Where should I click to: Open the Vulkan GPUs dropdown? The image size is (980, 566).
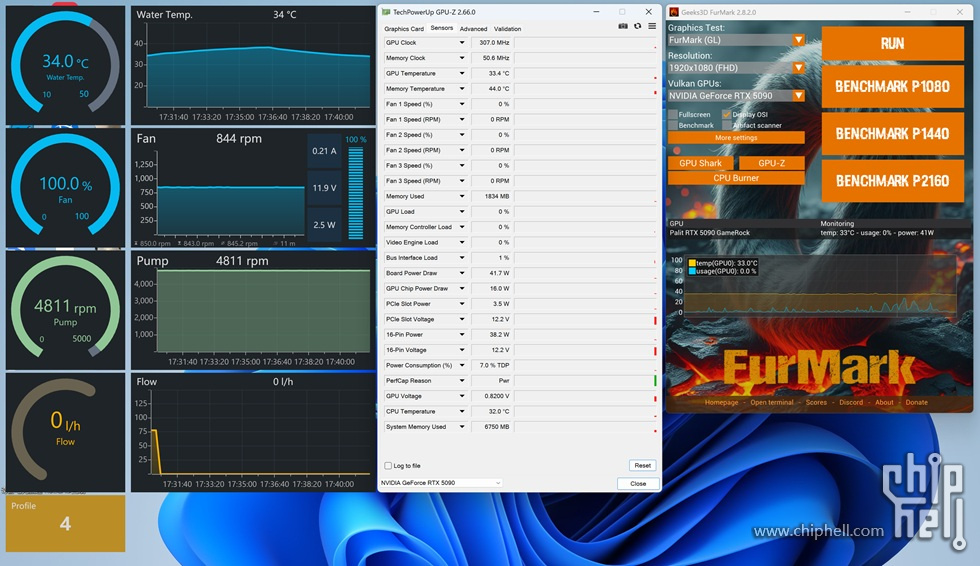(736, 96)
